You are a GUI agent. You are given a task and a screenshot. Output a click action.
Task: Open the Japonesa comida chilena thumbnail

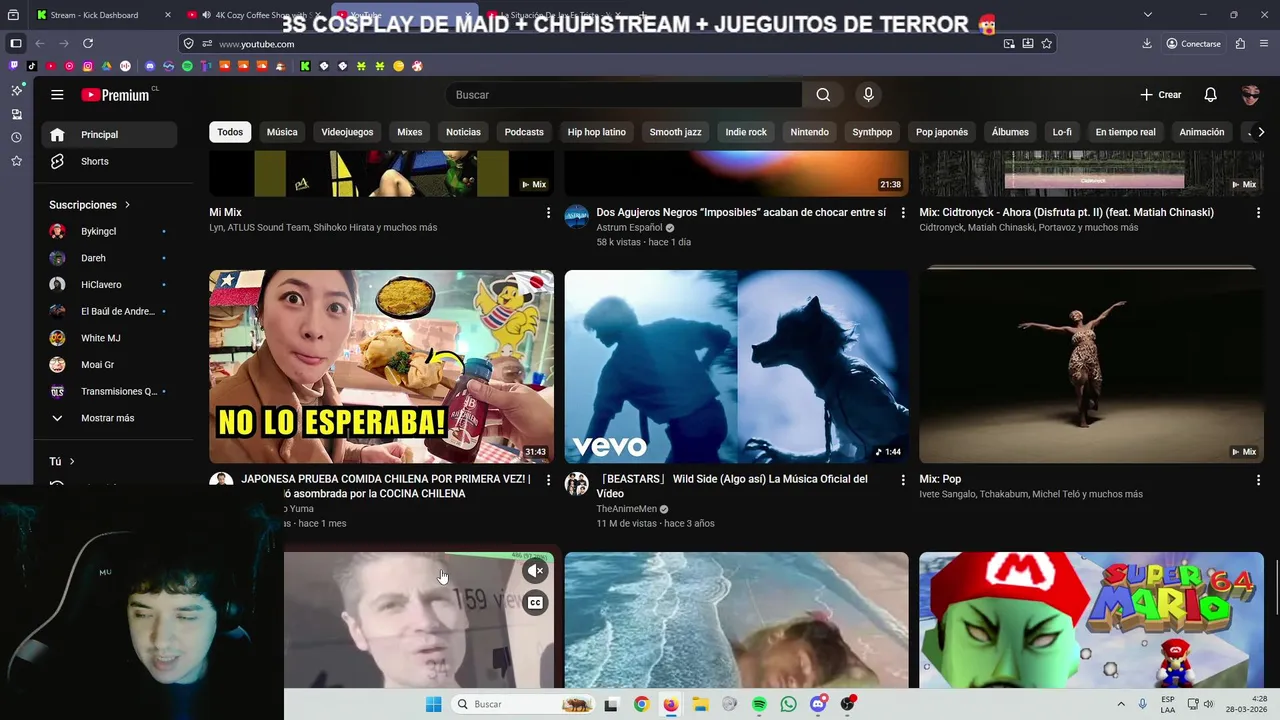tap(381, 367)
